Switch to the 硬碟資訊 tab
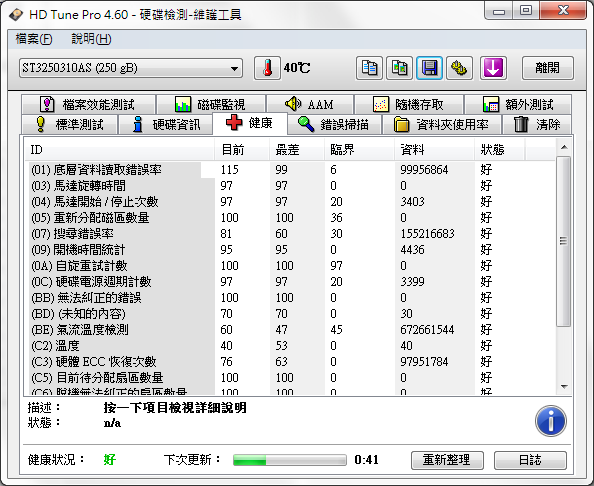This screenshot has height=486, width=594. (166, 124)
